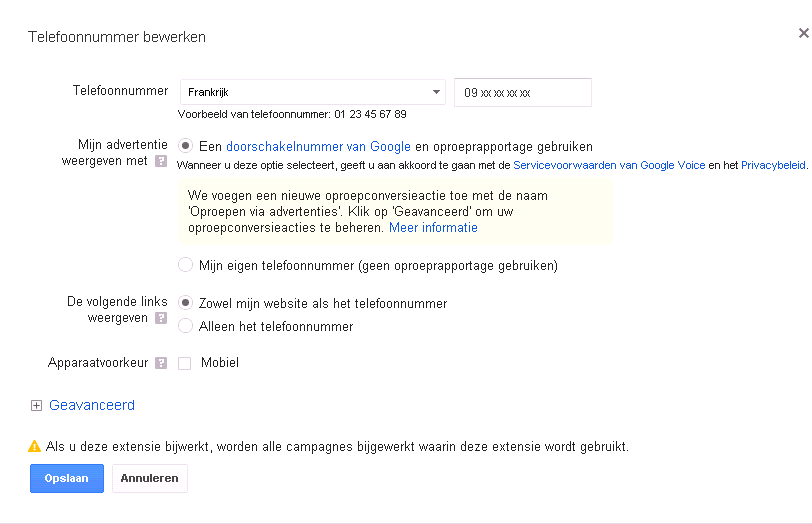Open the doorschakelnummer van Google link
Screen dimensions: 812x524
318,147
